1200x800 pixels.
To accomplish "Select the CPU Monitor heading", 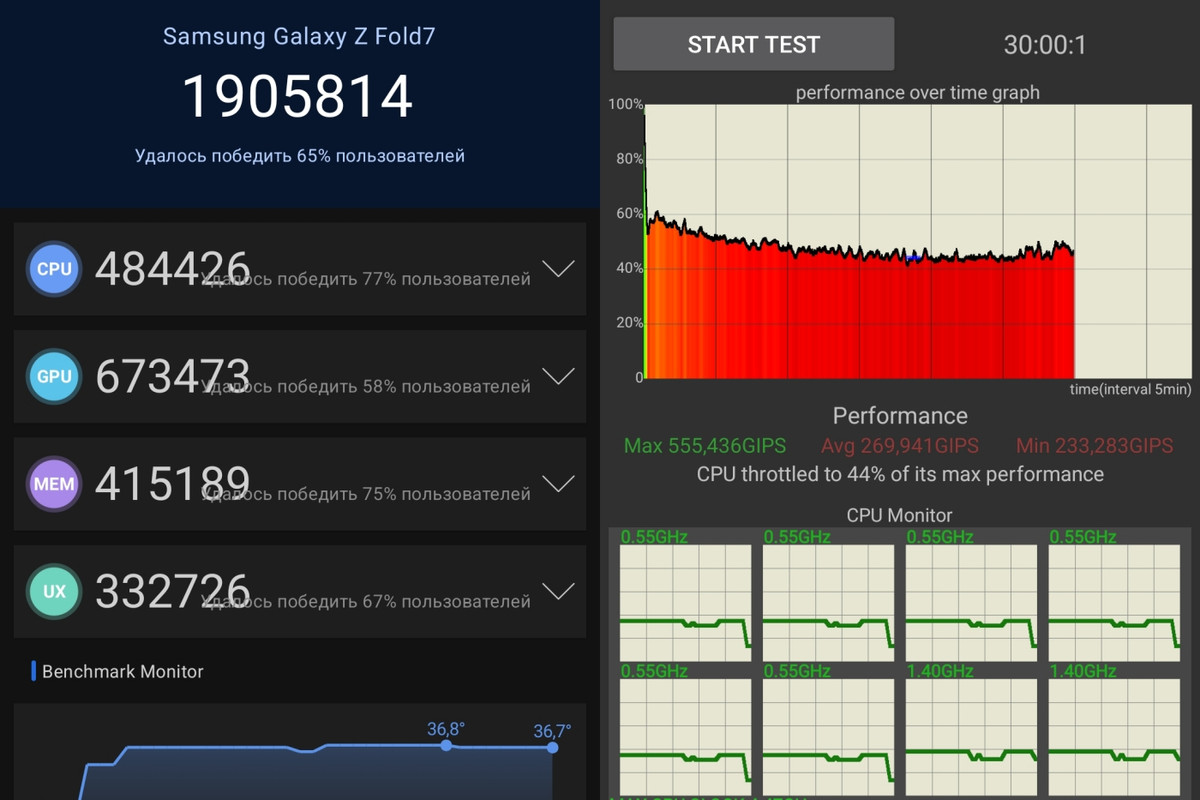I will [x=900, y=516].
